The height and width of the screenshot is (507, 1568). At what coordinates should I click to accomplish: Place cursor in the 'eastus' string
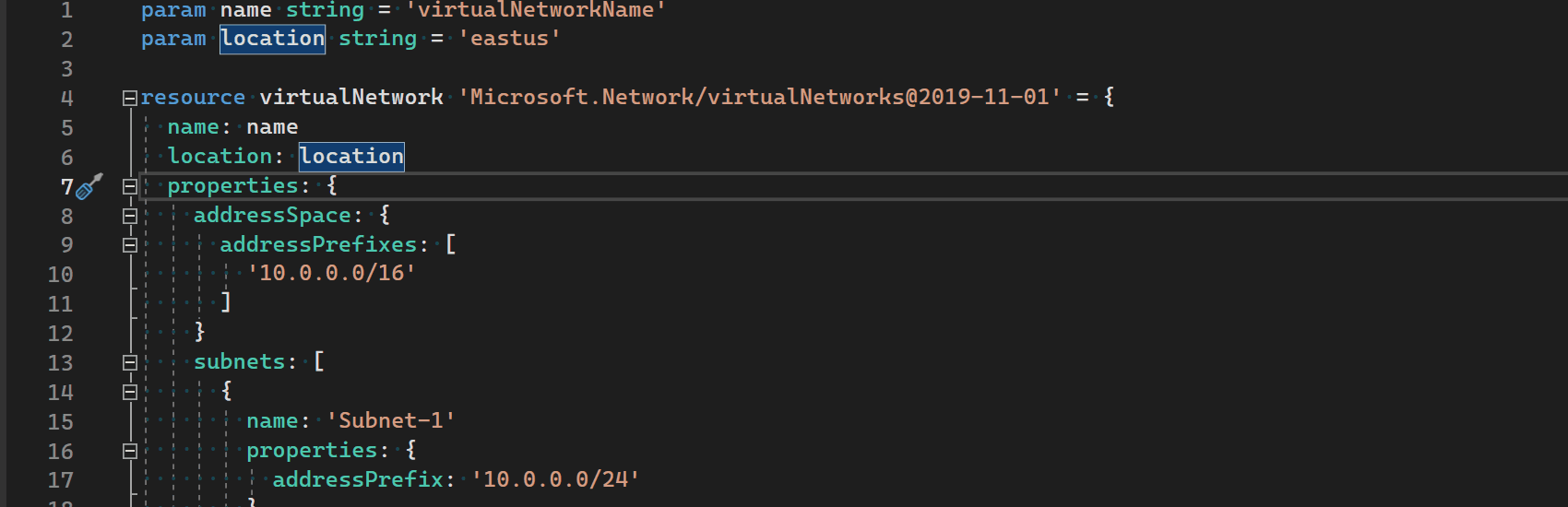pyautogui.click(x=510, y=39)
